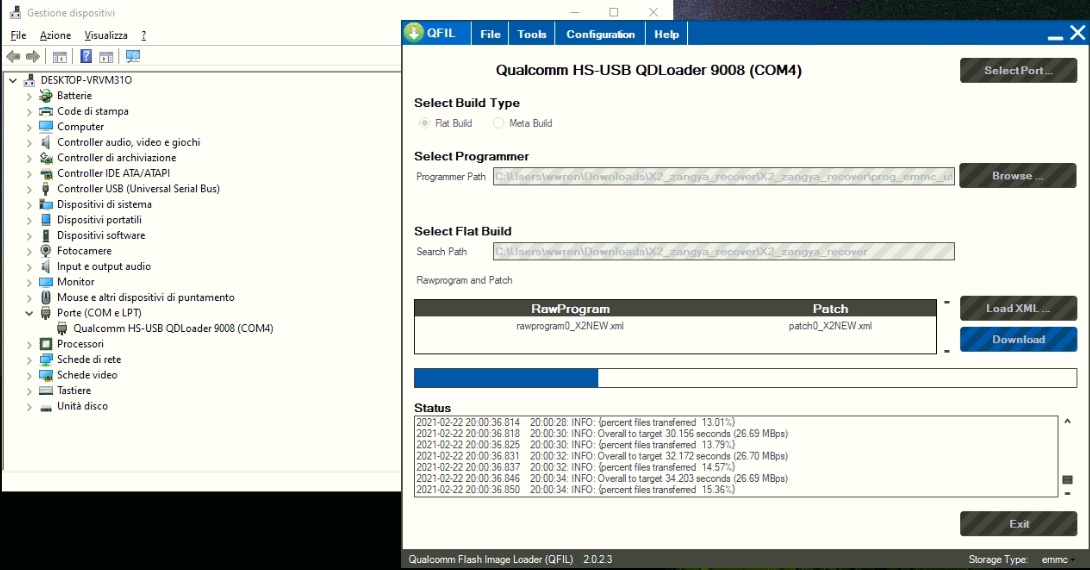Image resolution: width=1090 pixels, height=570 pixels.
Task: Click the minus icon beside Download button
Action: [947, 351]
